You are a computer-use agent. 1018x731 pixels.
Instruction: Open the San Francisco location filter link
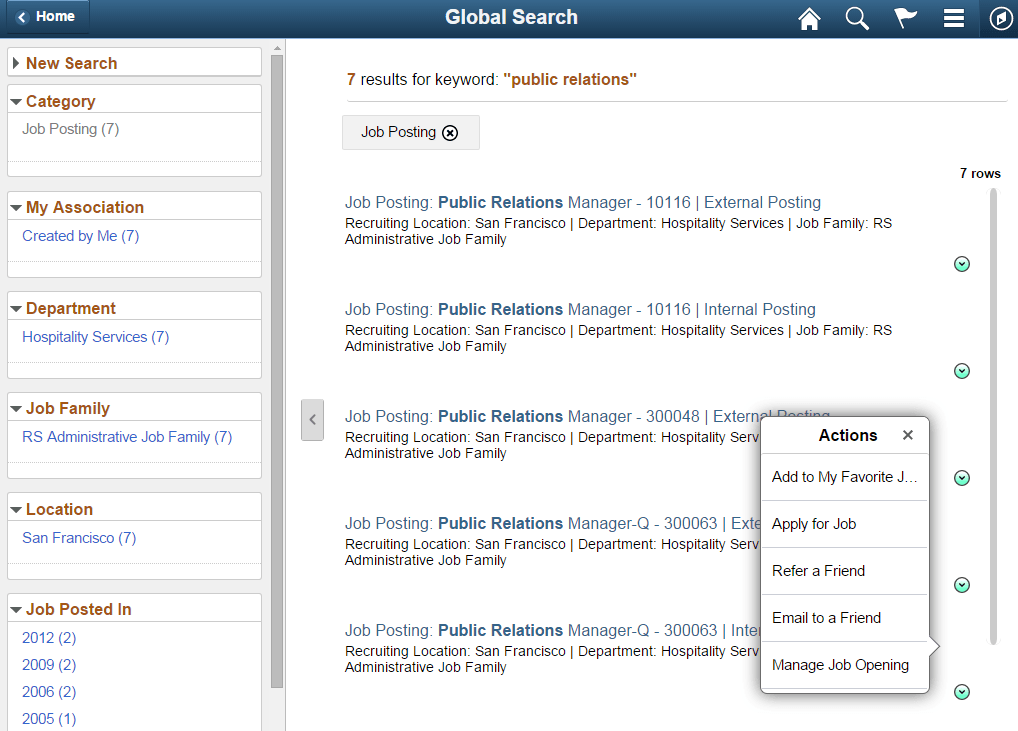click(78, 537)
